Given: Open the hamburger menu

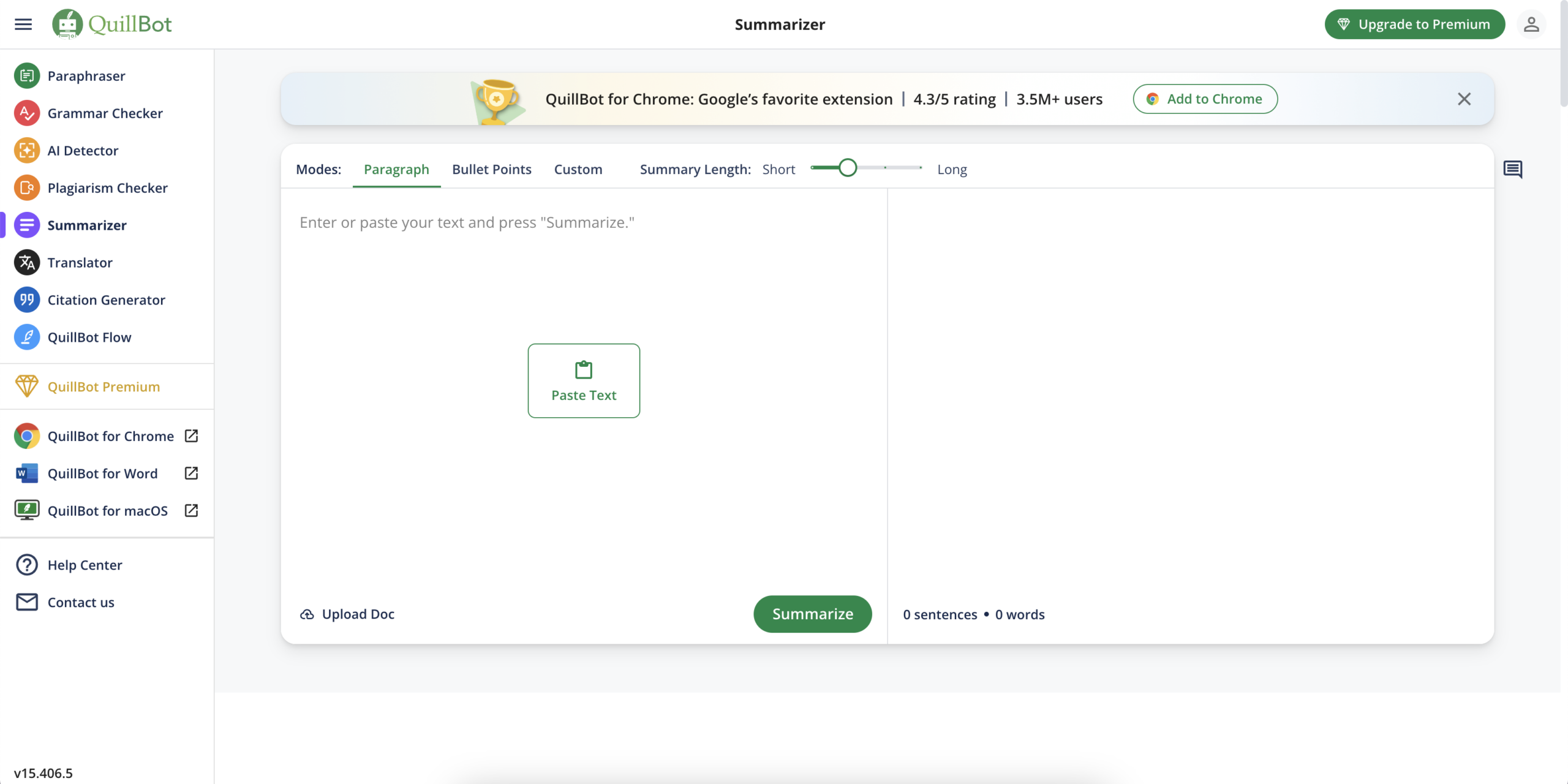Looking at the screenshot, I should click(x=23, y=24).
